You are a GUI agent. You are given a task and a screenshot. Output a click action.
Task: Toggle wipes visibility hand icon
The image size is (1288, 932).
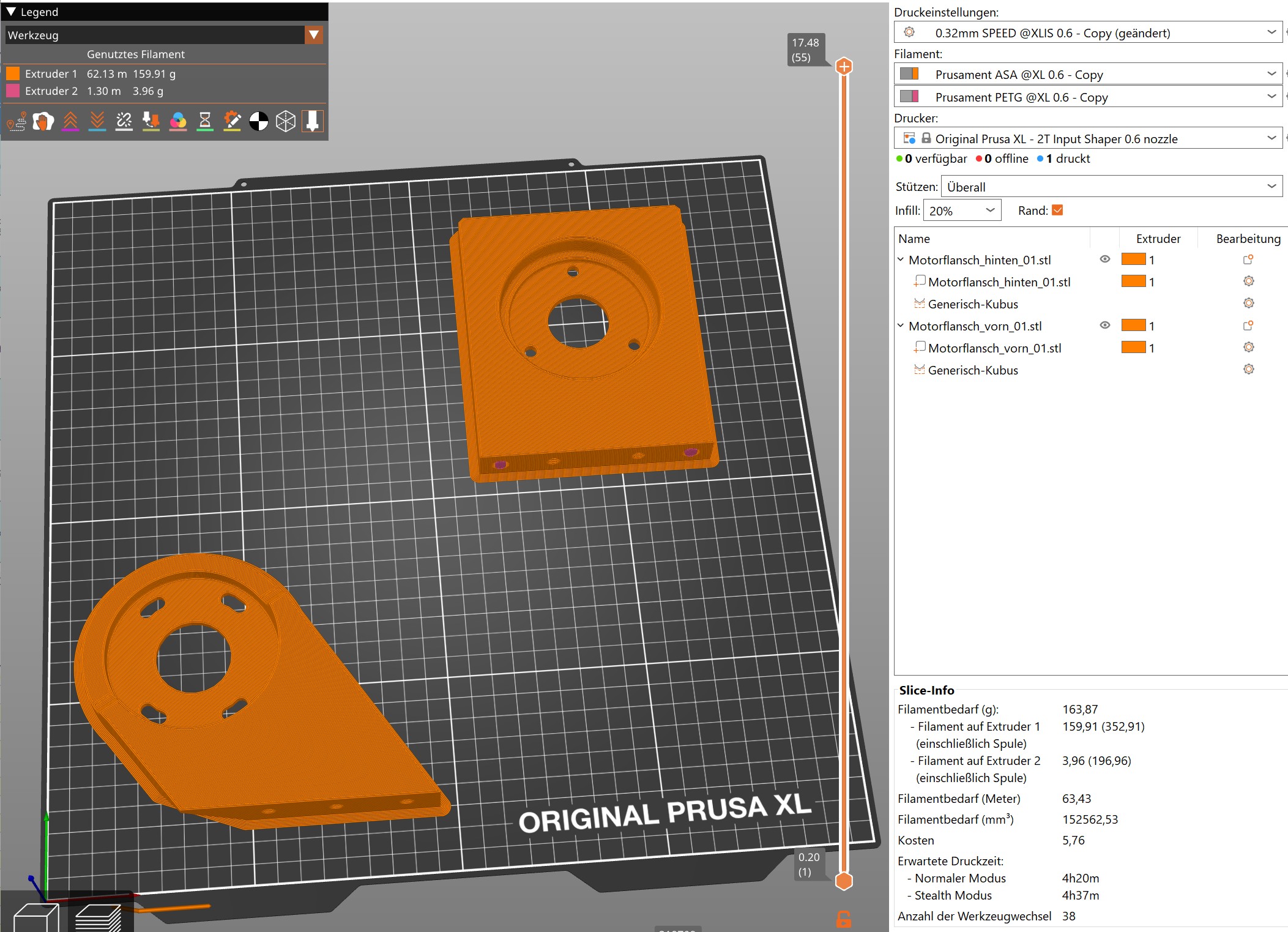43,121
